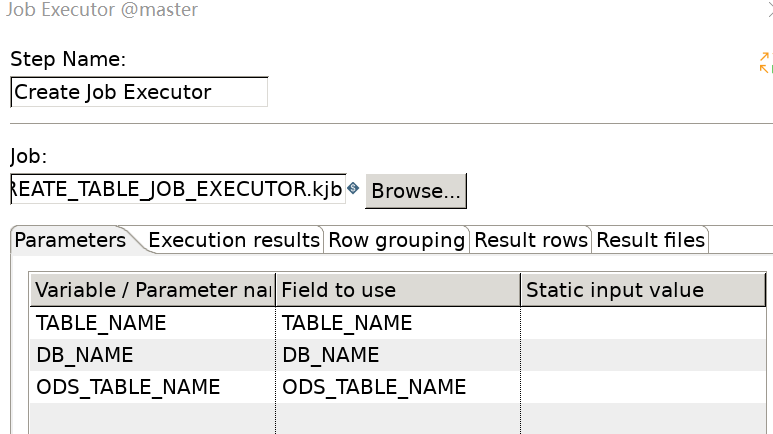
Task: Select the Row grouping tab
Action: coord(397,240)
